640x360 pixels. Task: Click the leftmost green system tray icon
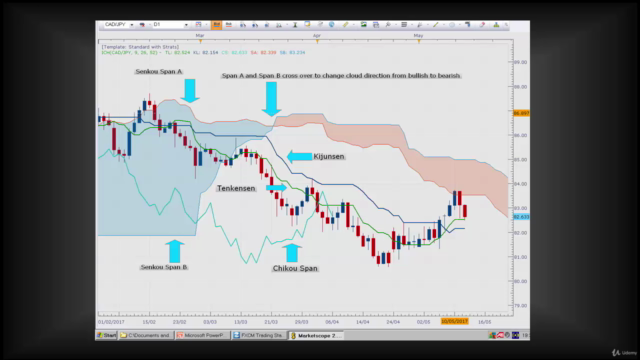coord(492,336)
